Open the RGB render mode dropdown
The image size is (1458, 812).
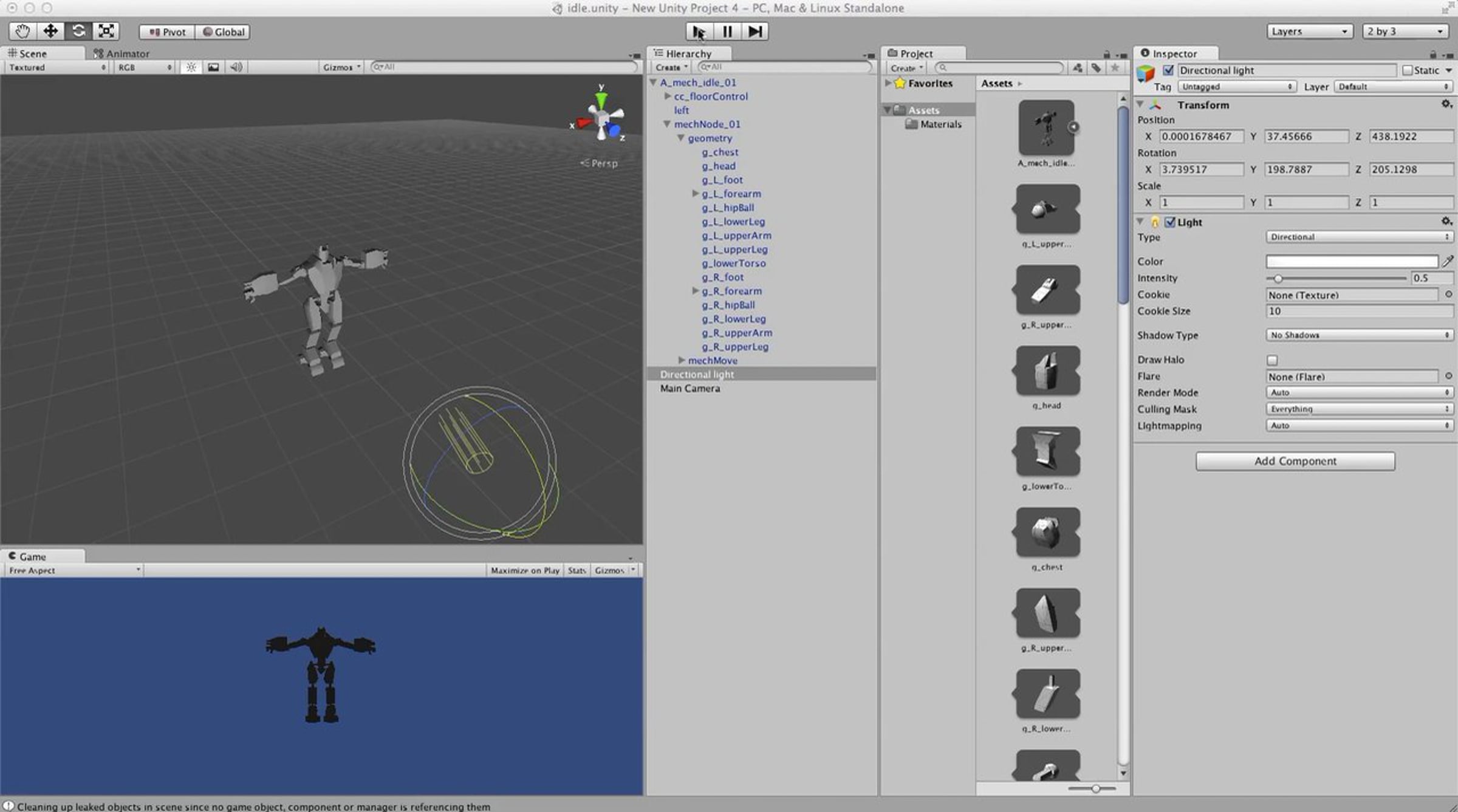tap(145, 67)
